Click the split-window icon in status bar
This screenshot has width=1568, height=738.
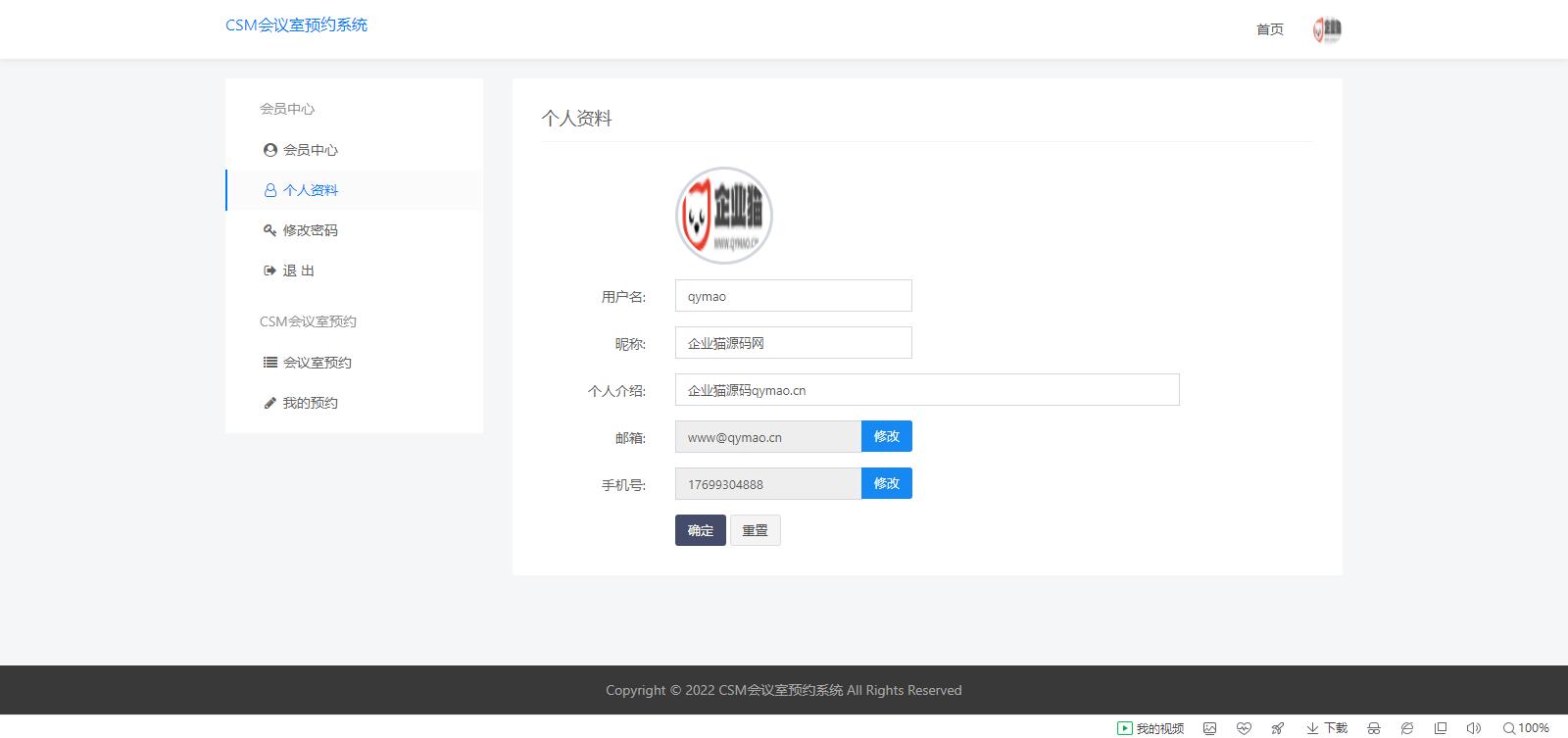tap(1441, 728)
